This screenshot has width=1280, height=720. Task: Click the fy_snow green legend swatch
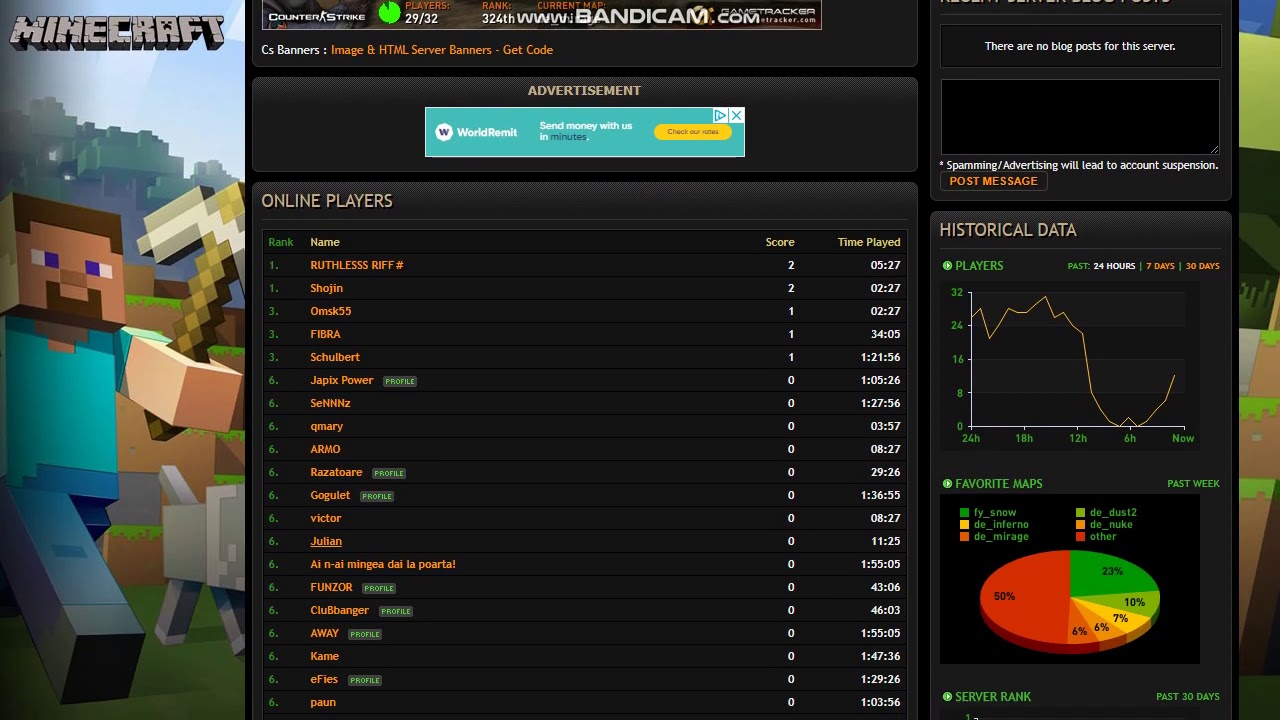tap(965, 513)
